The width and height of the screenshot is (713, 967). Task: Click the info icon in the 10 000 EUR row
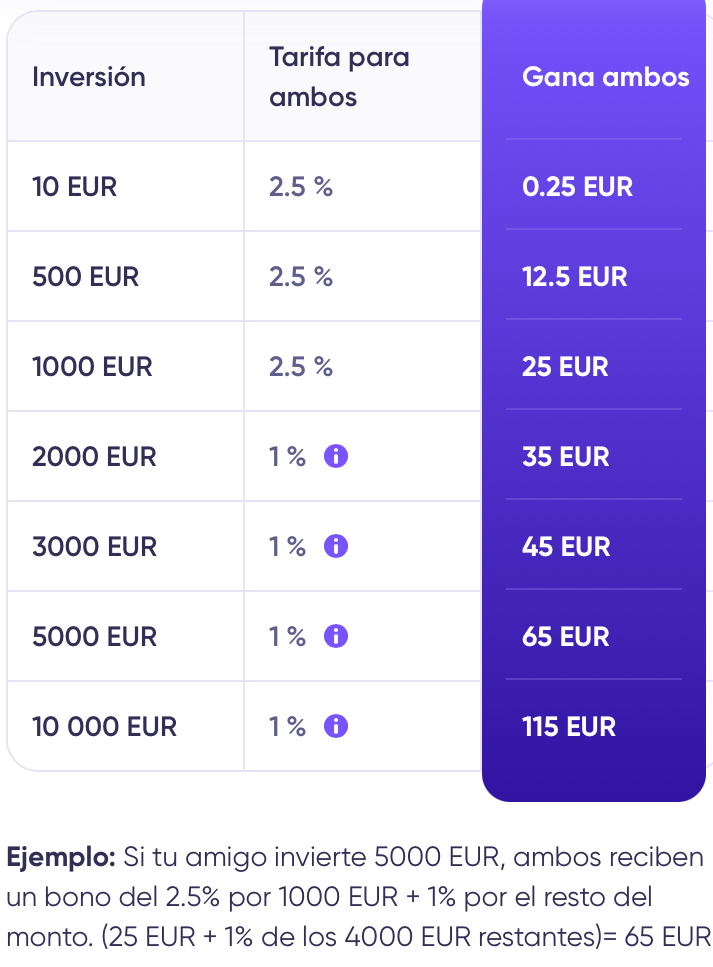coord(336,727)
